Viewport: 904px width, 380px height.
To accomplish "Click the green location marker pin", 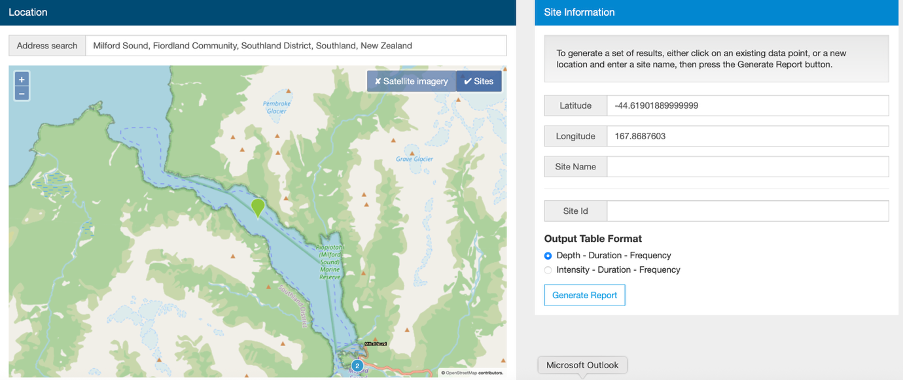I will coord(258,208).
